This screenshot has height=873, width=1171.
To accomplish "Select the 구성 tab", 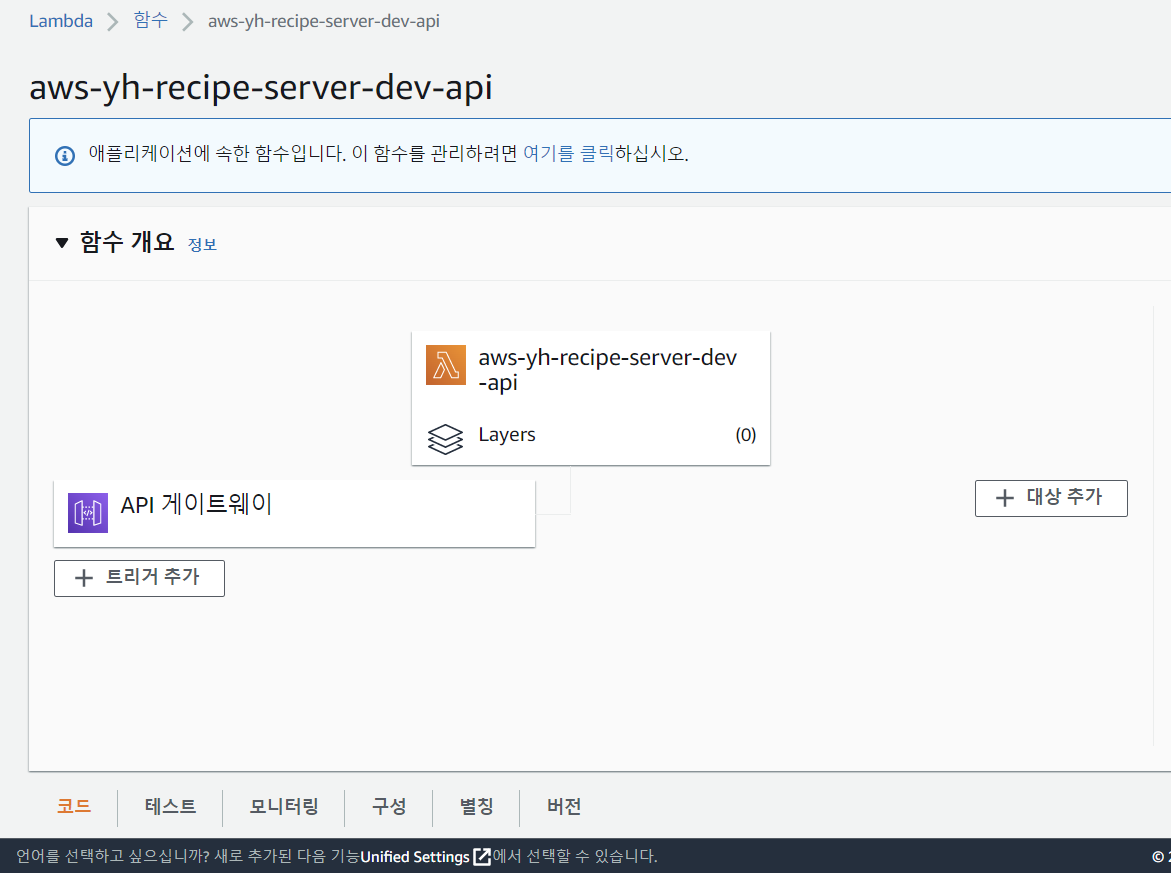I will 389,807.
